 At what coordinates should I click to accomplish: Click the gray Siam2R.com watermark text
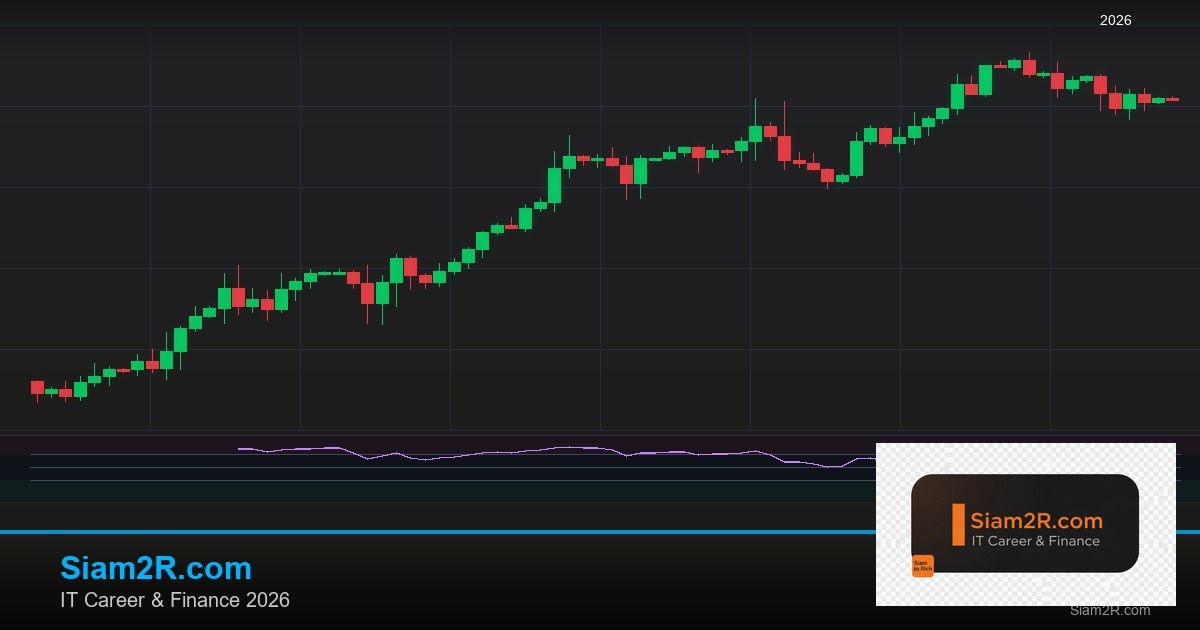(x=1109, y=610)
